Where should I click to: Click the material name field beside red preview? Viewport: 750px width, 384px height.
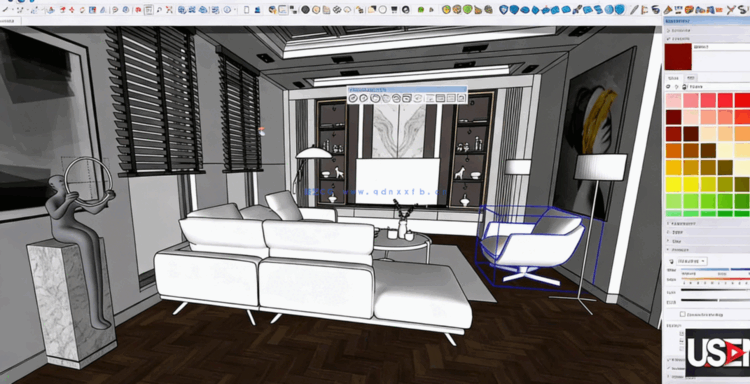[721, 47]
